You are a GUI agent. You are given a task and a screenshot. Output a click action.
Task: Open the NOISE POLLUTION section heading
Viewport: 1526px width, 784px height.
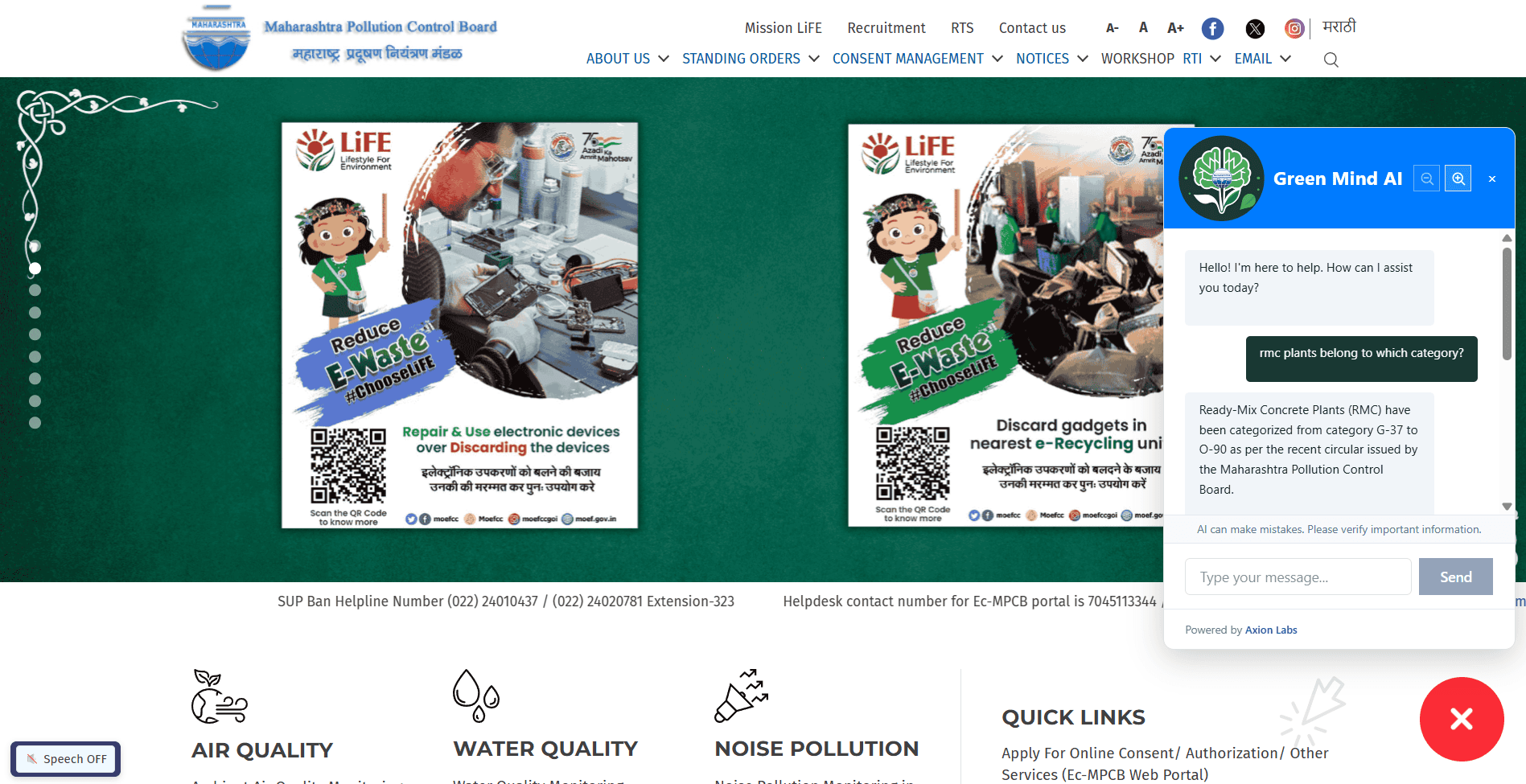point(816,749)
